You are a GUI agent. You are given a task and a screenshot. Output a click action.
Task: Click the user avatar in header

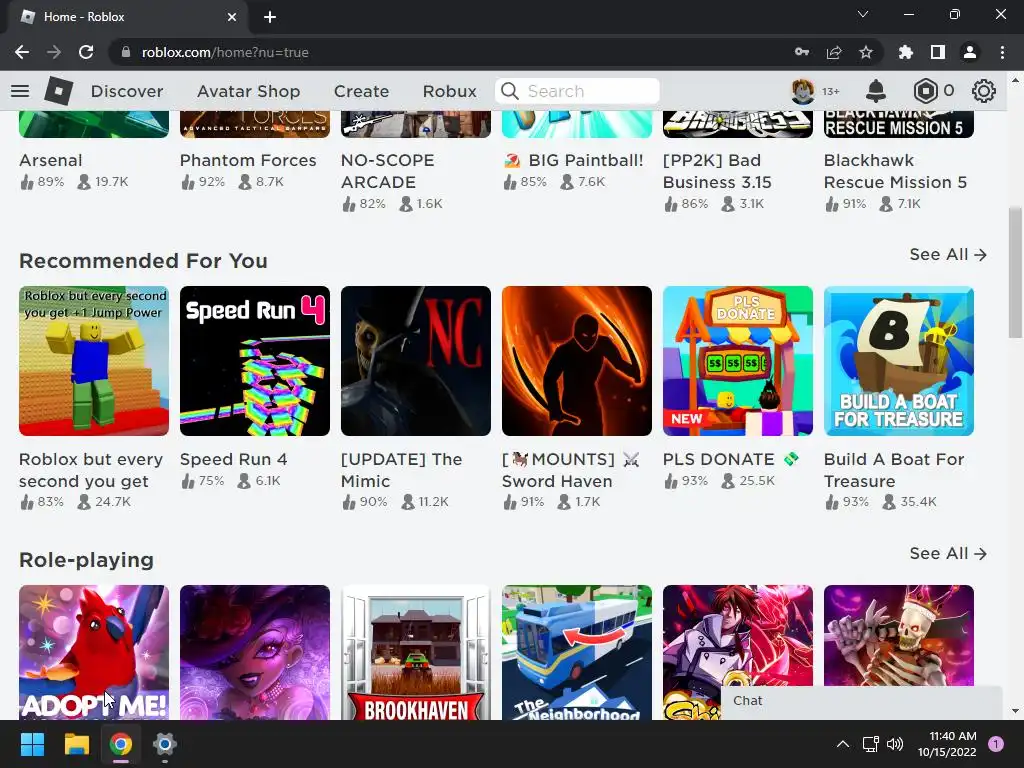click(x=802, y=91)
